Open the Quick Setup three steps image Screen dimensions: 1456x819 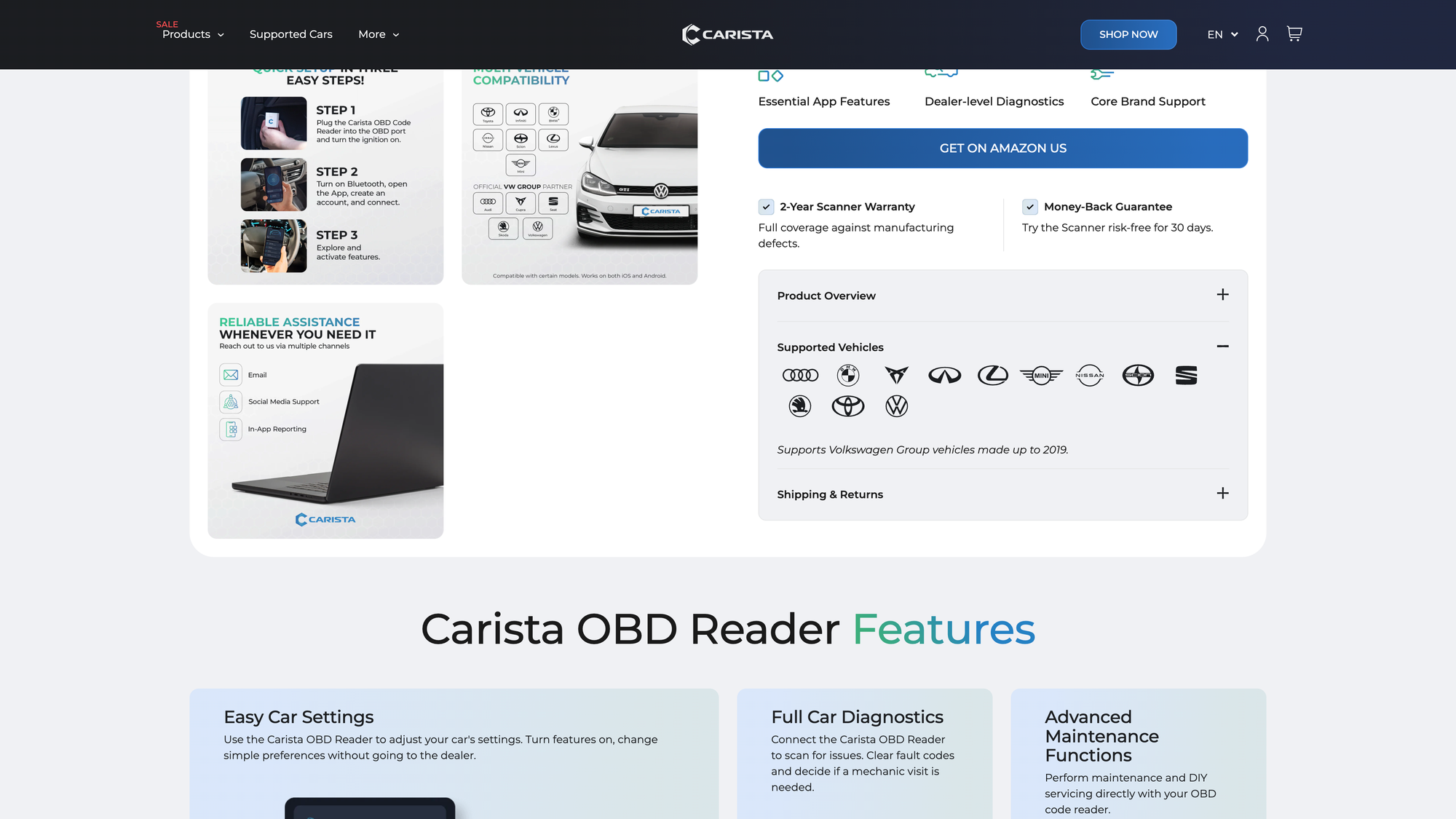click(x=325, y=177)
